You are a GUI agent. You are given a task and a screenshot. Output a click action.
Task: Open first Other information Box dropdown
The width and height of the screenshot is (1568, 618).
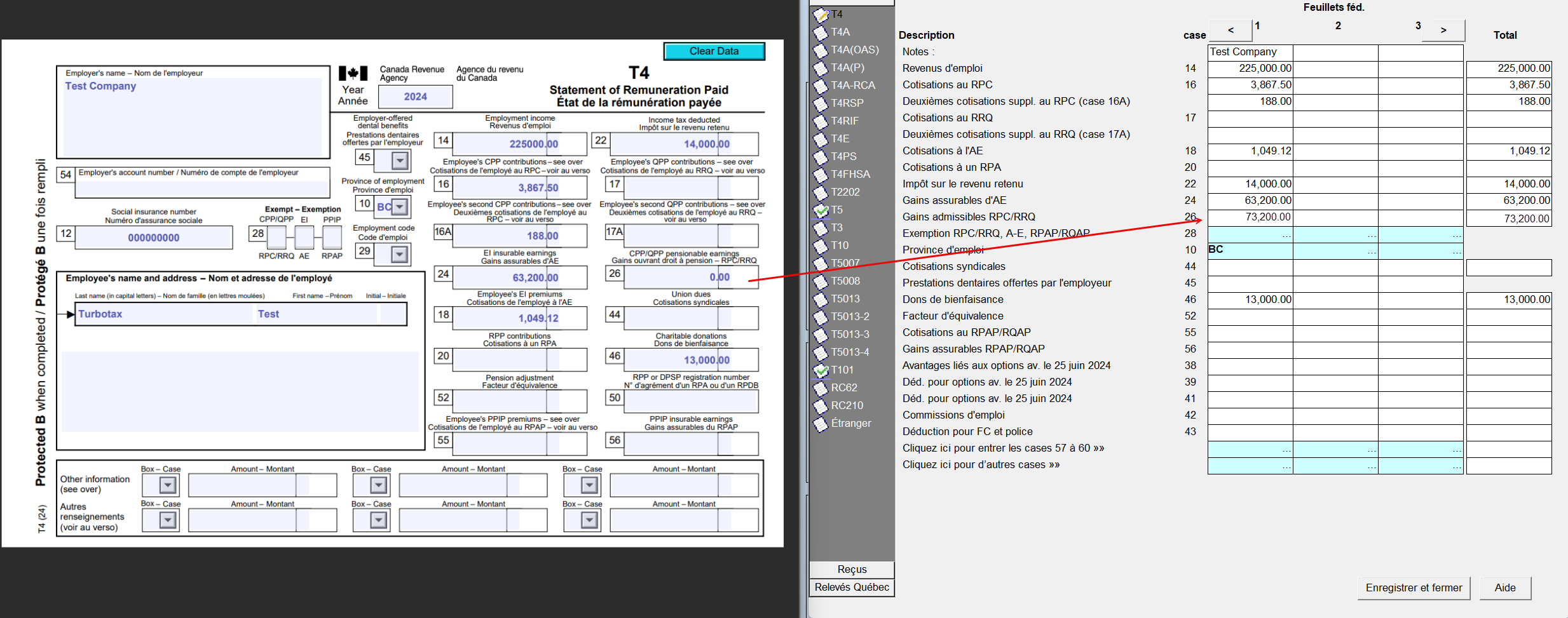click(168, 485)
